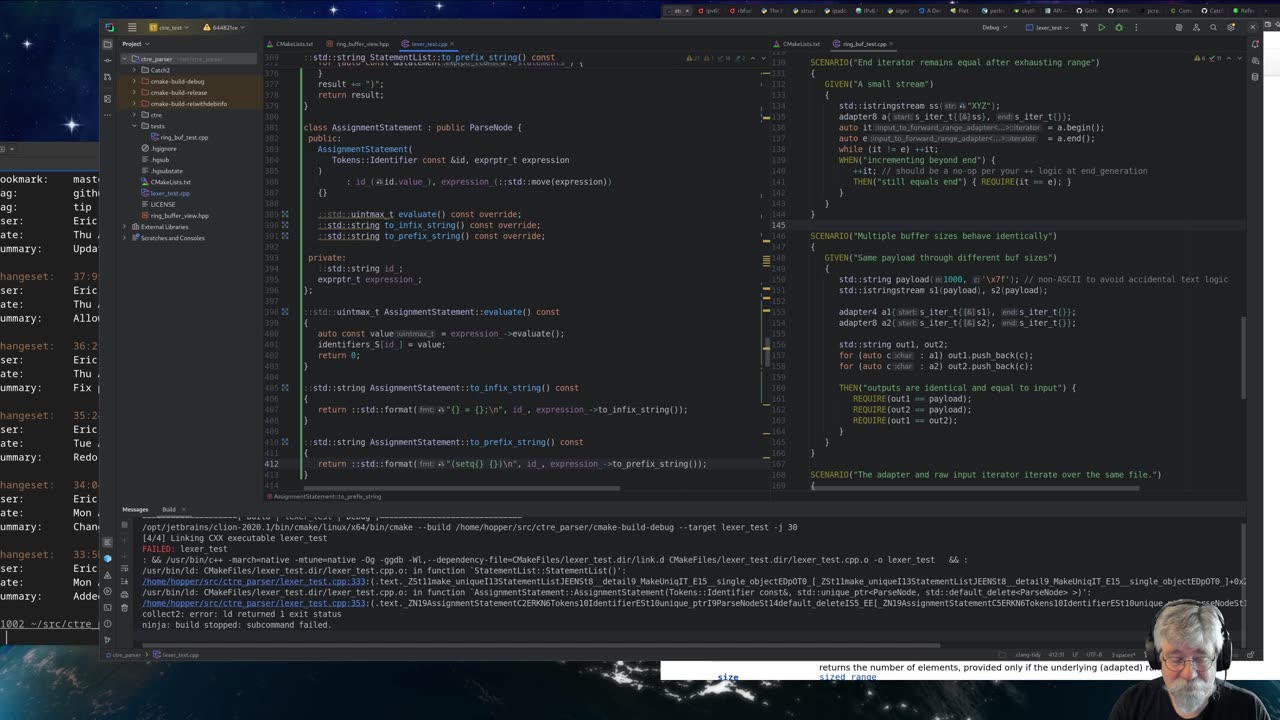Viewport: 1280px width, 720px height.
Task: Open the lexer_test run configuration dropdown
Action: 1047,28
